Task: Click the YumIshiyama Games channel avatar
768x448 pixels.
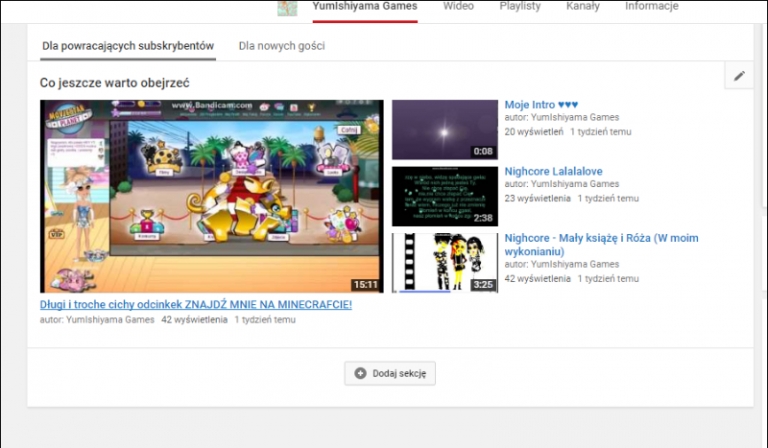Action: tap(287, 7)
